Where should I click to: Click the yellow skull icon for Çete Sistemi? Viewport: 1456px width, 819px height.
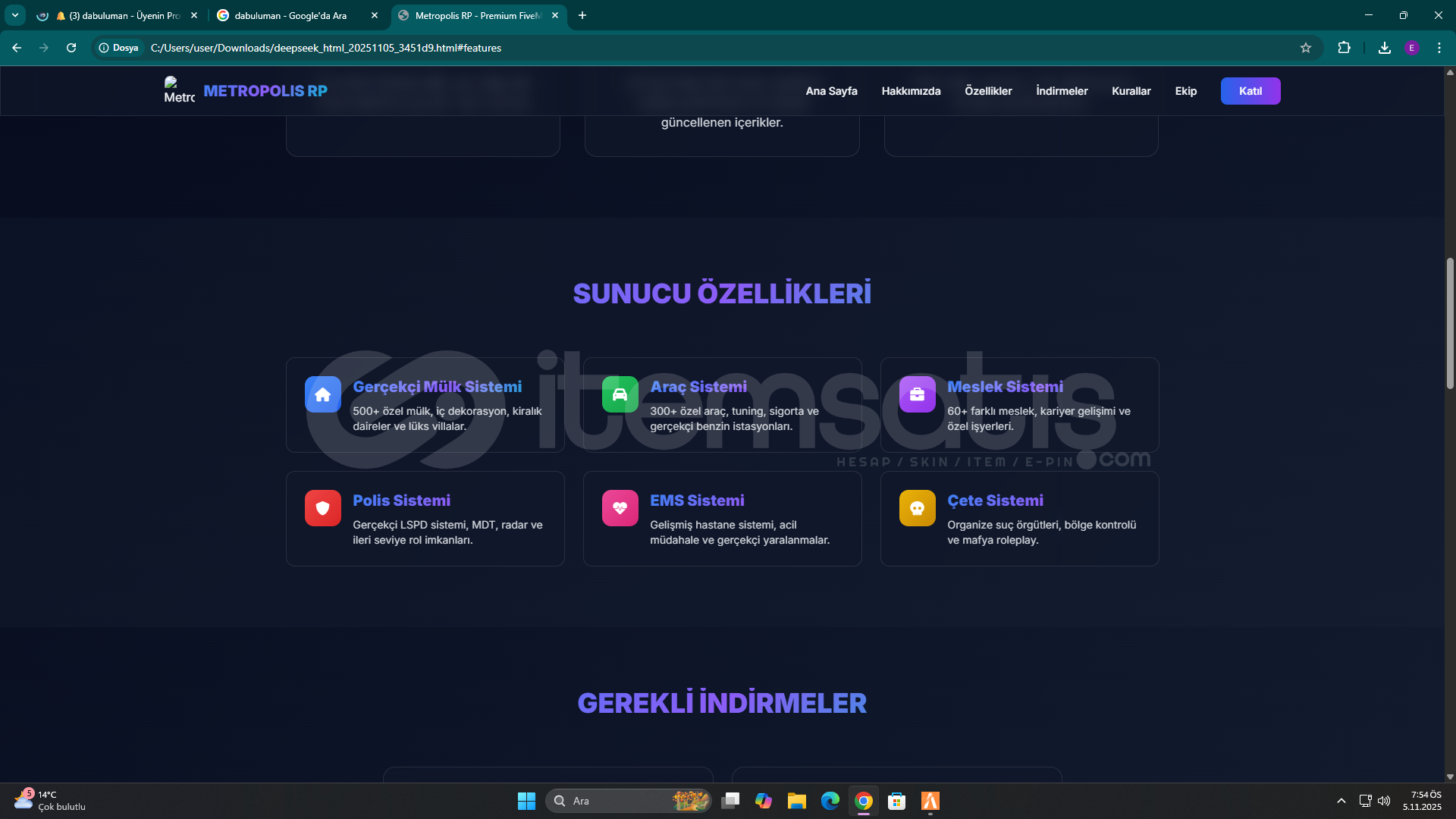pos(917,508)
